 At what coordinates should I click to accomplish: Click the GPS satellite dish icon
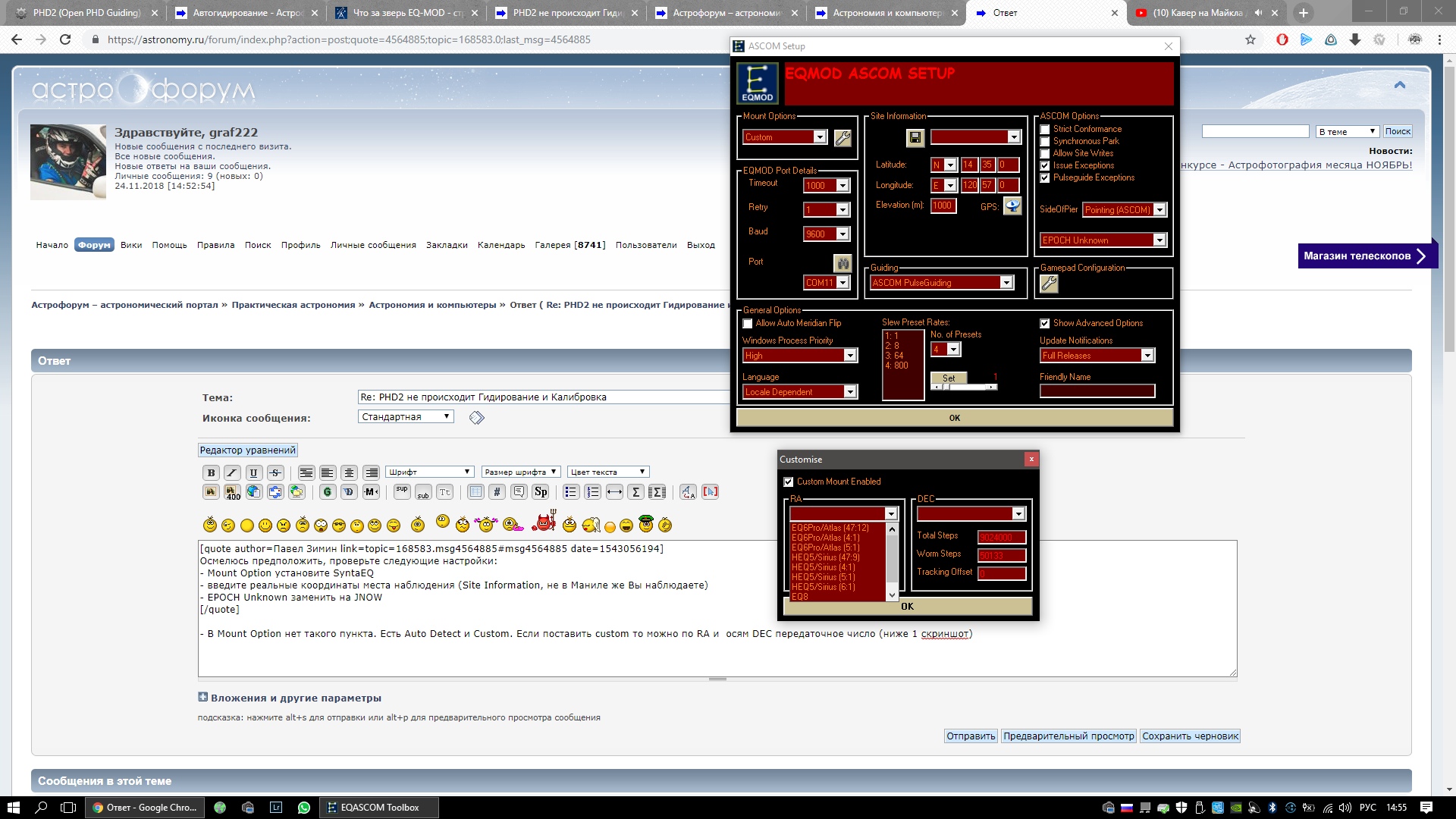(1012, 206)
